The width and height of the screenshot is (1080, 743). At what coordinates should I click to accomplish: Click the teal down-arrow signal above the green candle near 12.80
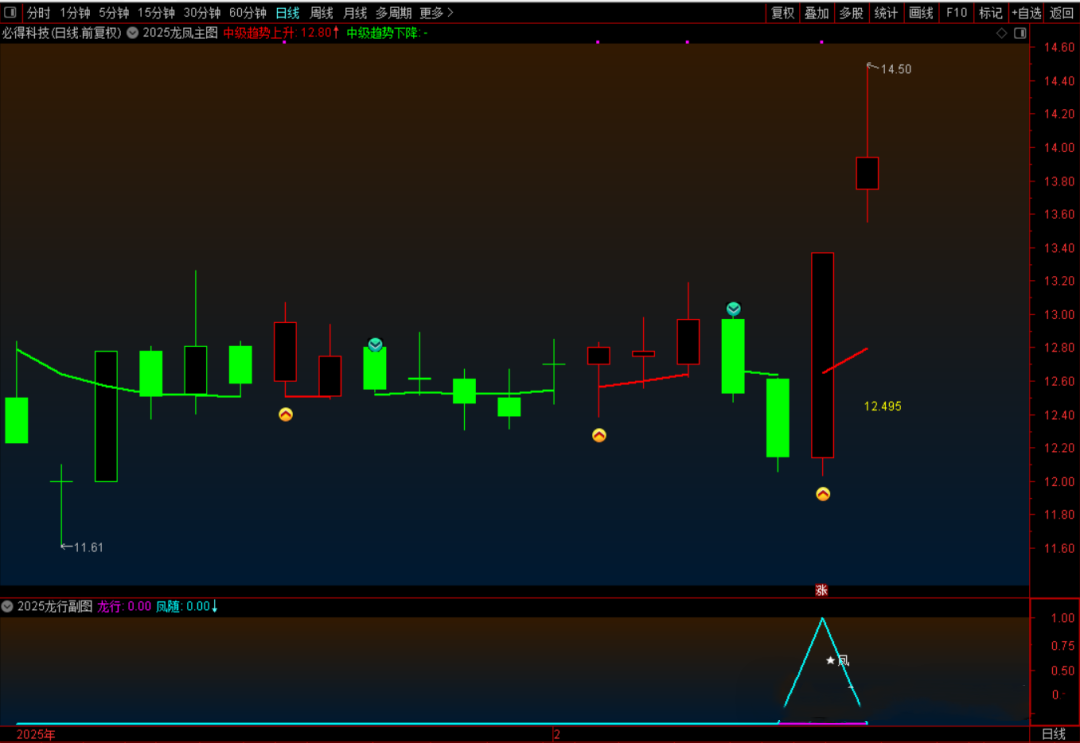375,344
